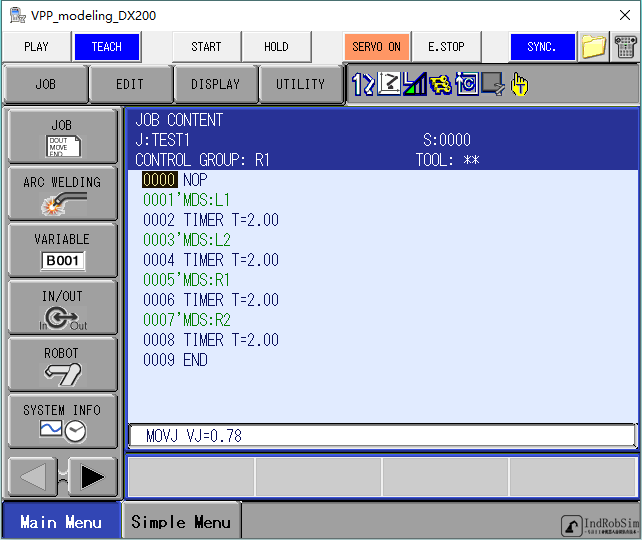
Task: Select line 0006 TIMER T=2.00
Action: pyautogui.click(x=211, y=300)
